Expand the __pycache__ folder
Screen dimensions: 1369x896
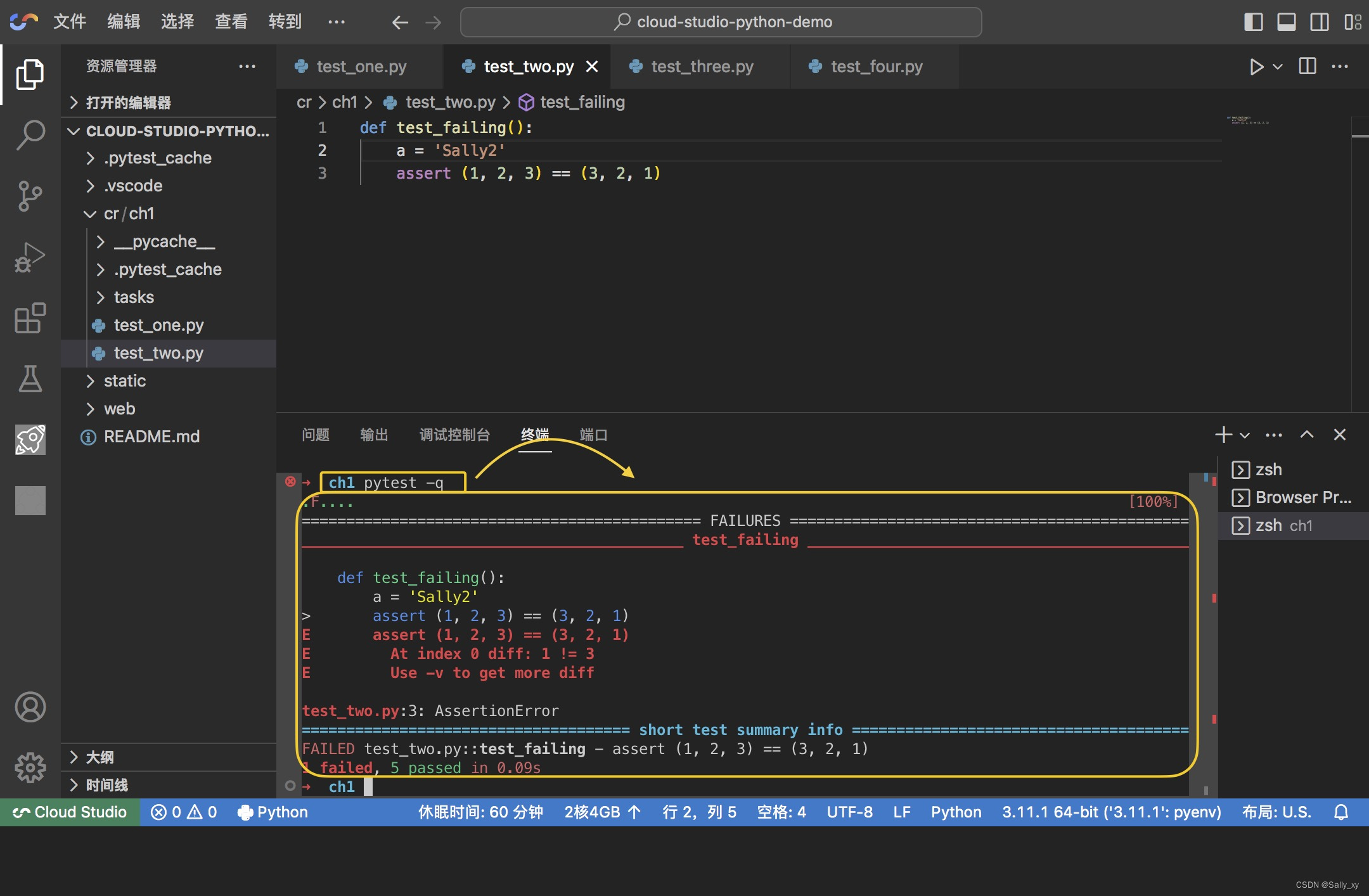click(169, 241)
